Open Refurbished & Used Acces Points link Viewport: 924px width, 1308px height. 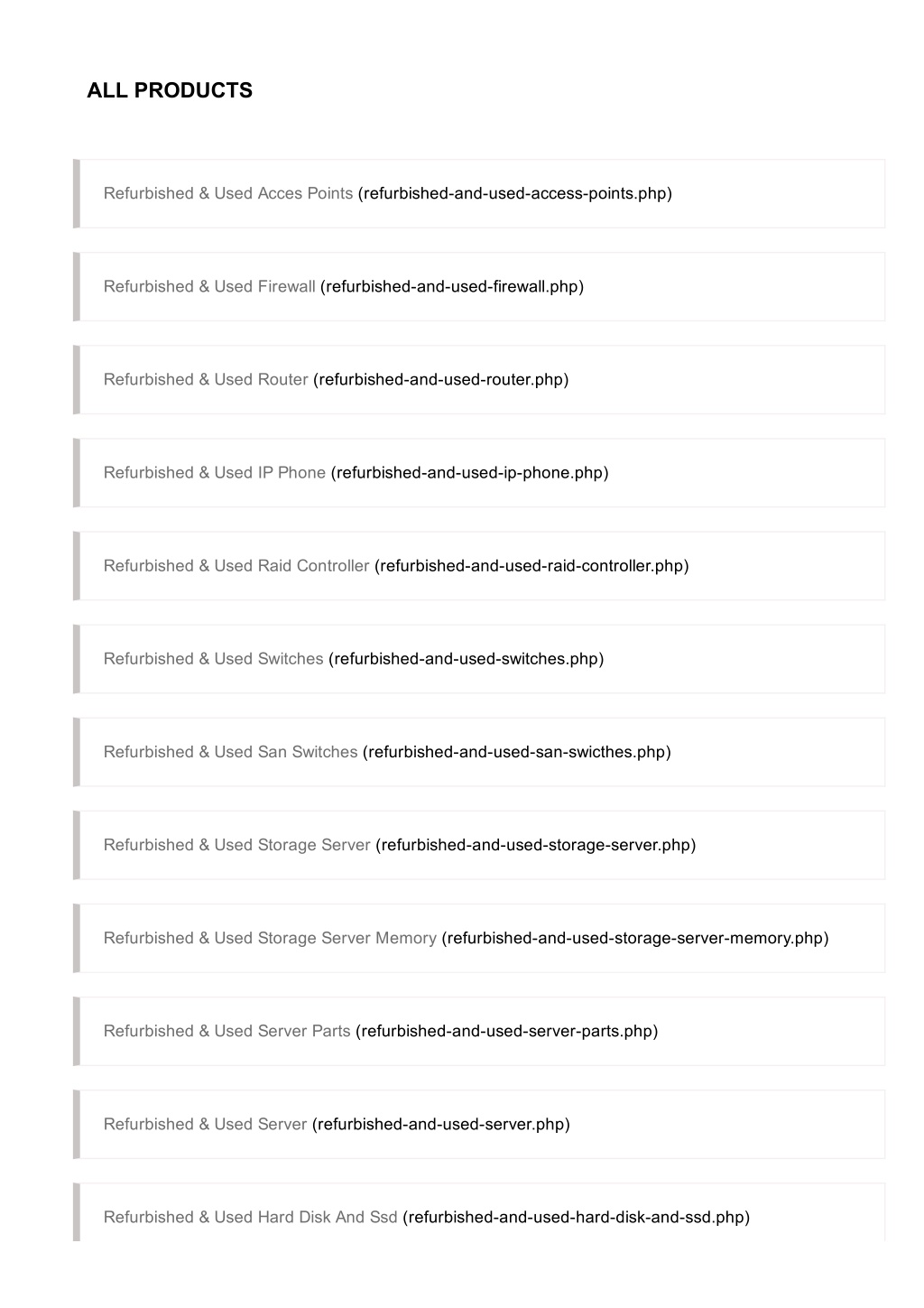(228, 193)
